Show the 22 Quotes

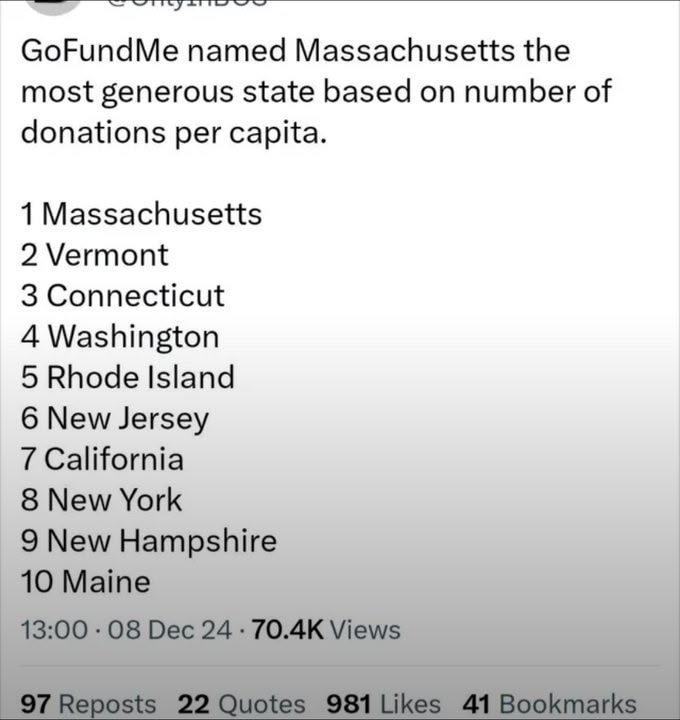[241, 704]
